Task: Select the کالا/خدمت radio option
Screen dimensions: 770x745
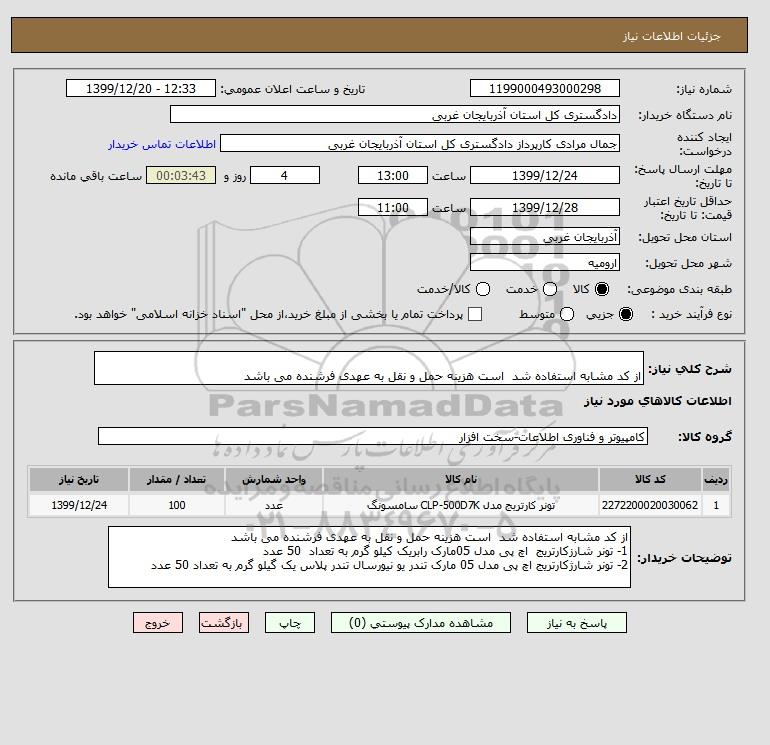Action: [483, 289]
